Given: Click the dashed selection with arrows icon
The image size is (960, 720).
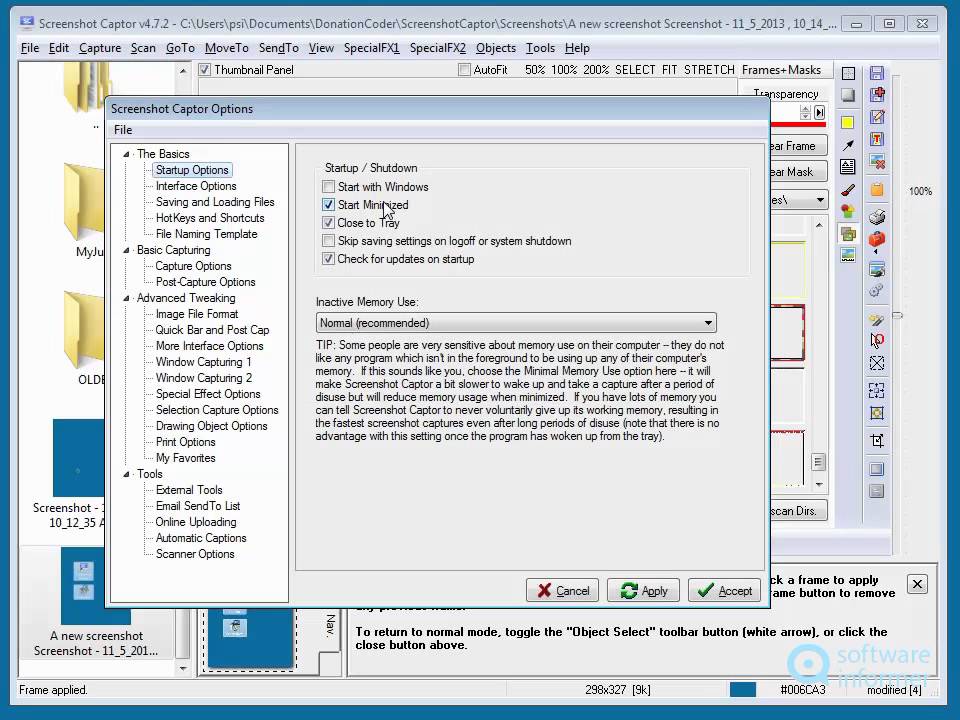Looking at the screenshot, I should (x=877, y=390).
